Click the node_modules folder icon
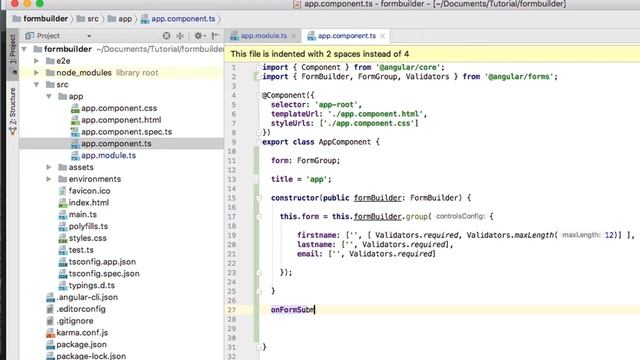Viewport: 640px width, 360px height. pos(50,73)
